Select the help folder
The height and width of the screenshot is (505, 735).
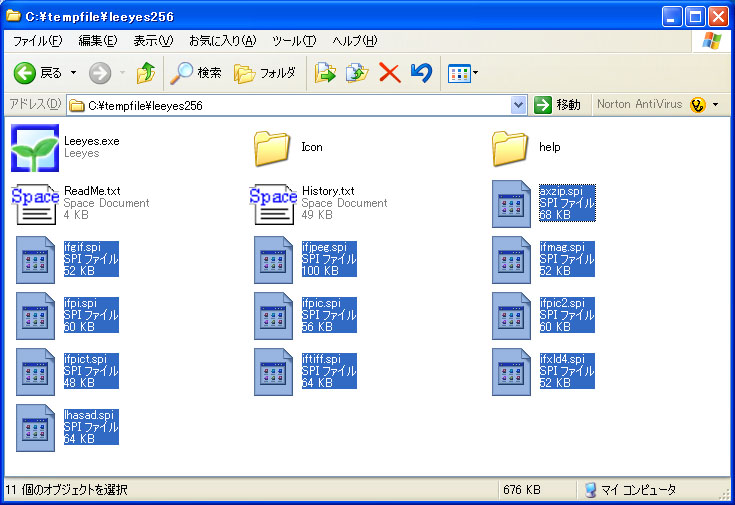point(510,148)
